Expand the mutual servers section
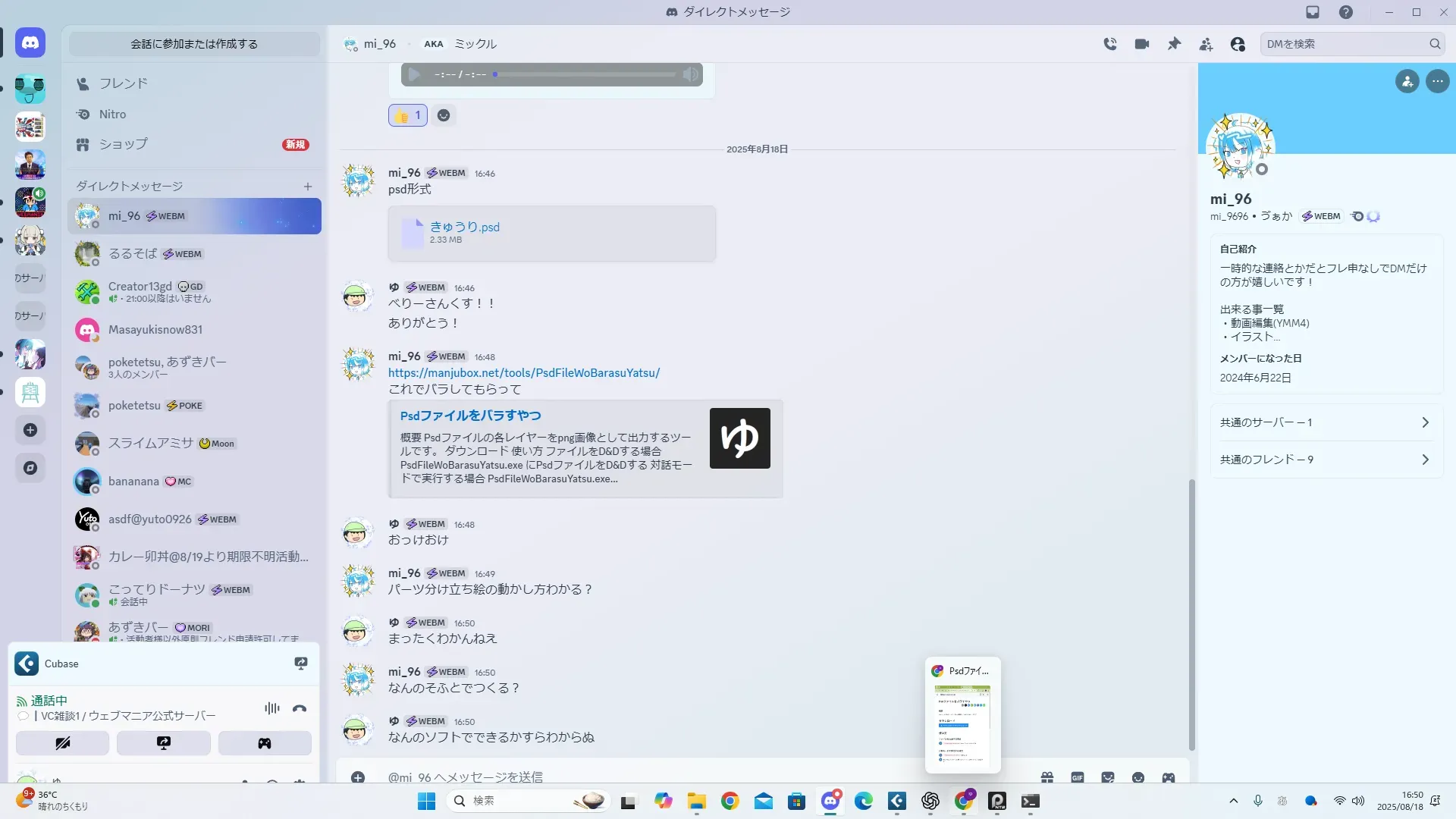 tap(1326, 422)
